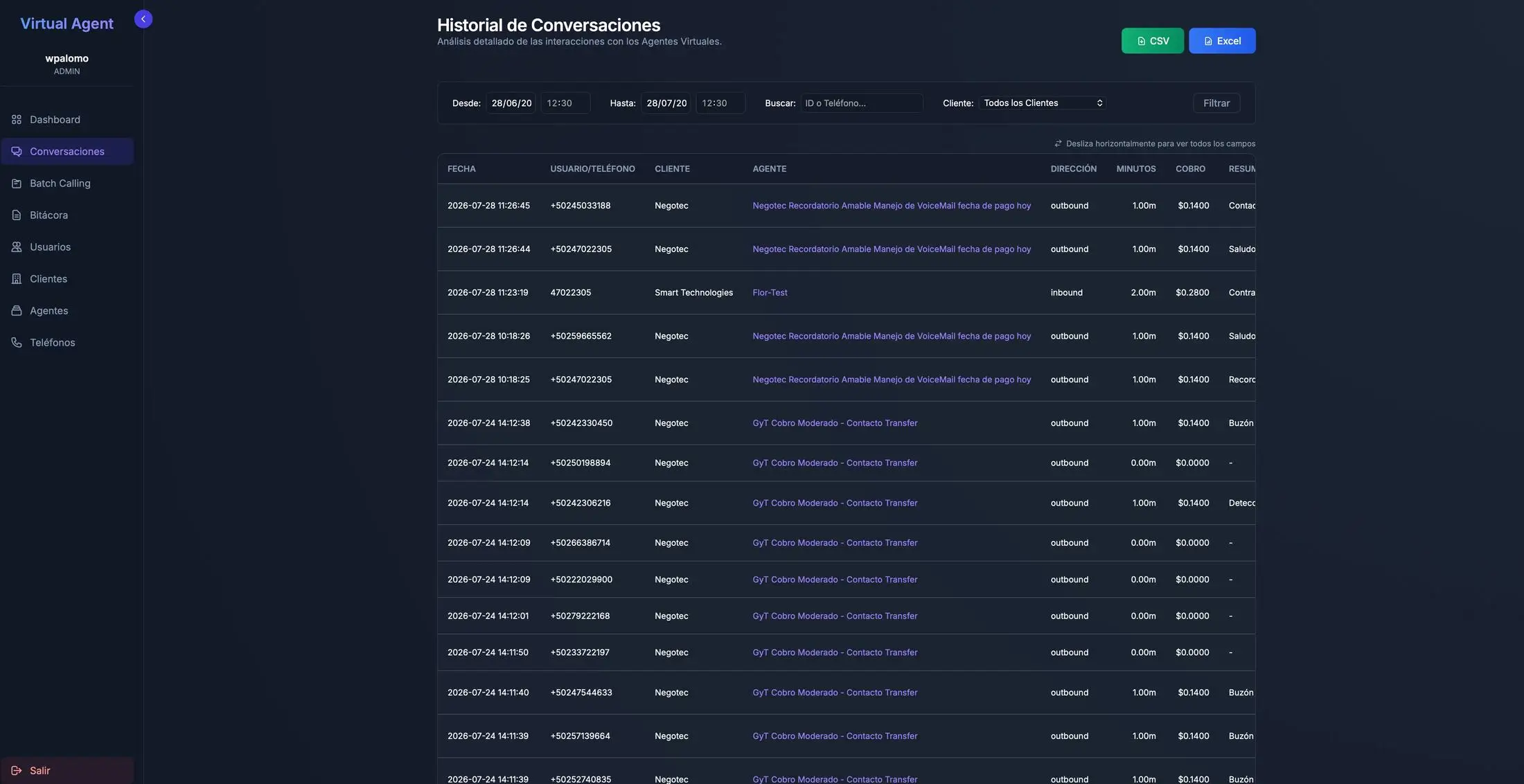The width and height of the screenshot is (1524, 784).
Task: Open GyT Cobro link for +50242330450
Action: 835,423
